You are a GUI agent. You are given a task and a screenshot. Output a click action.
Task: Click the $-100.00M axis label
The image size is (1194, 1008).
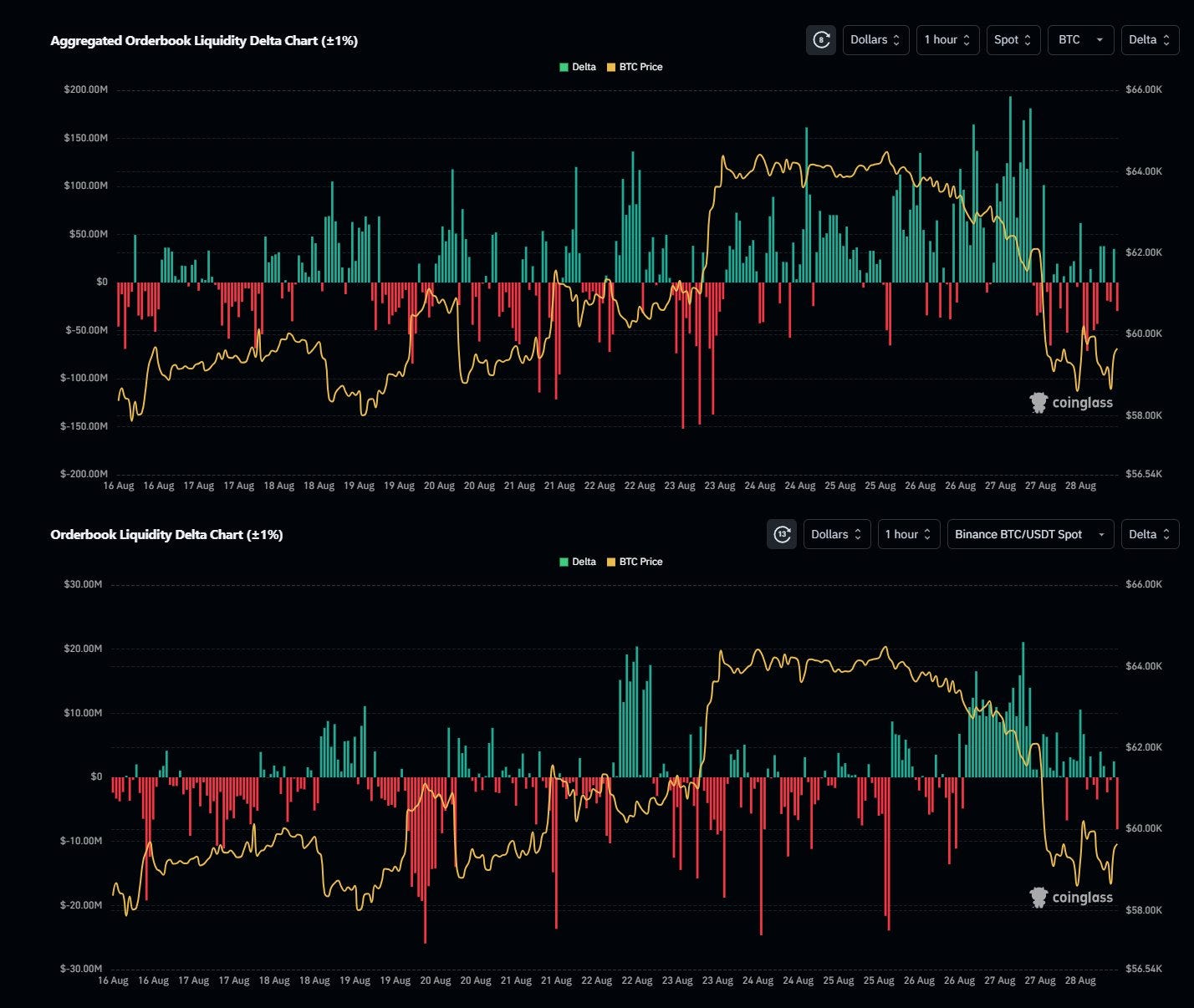(84, 378)
